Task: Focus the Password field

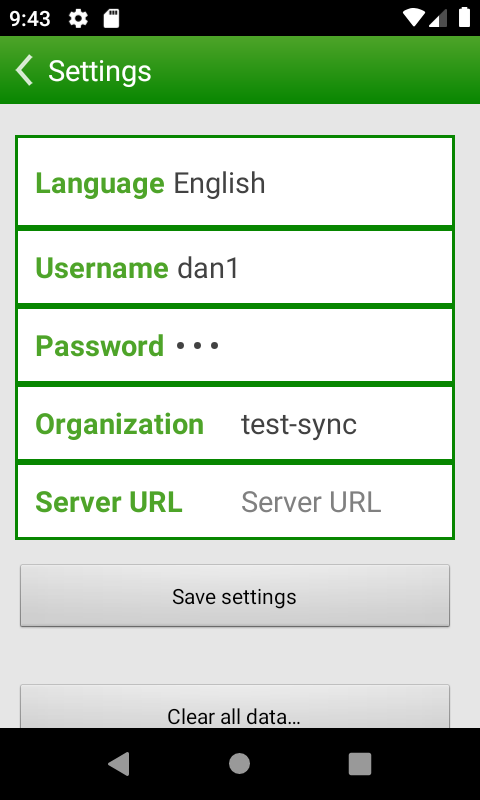Action: (x=235, y=345)
